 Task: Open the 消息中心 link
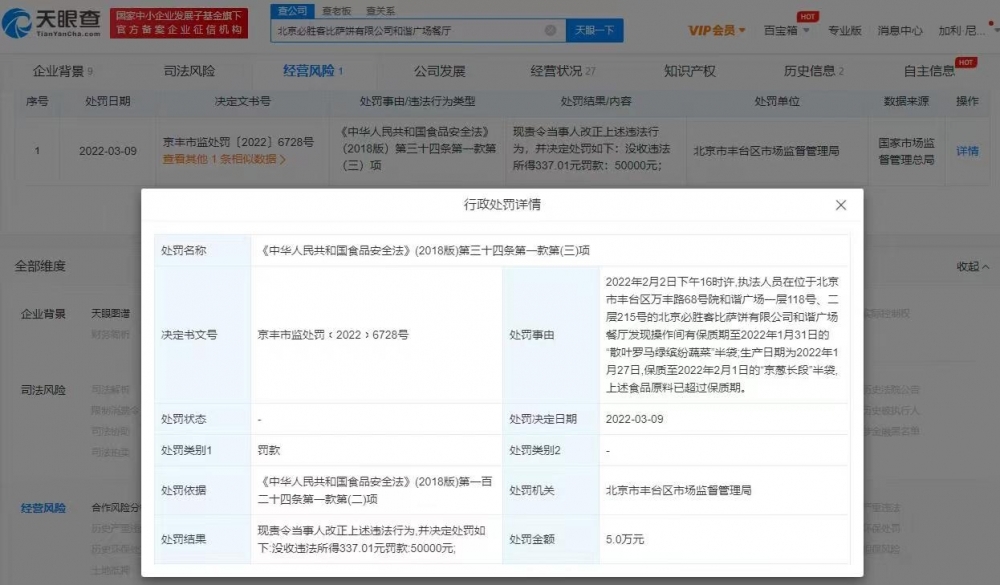pyautogui.click(x=900, y=30)
